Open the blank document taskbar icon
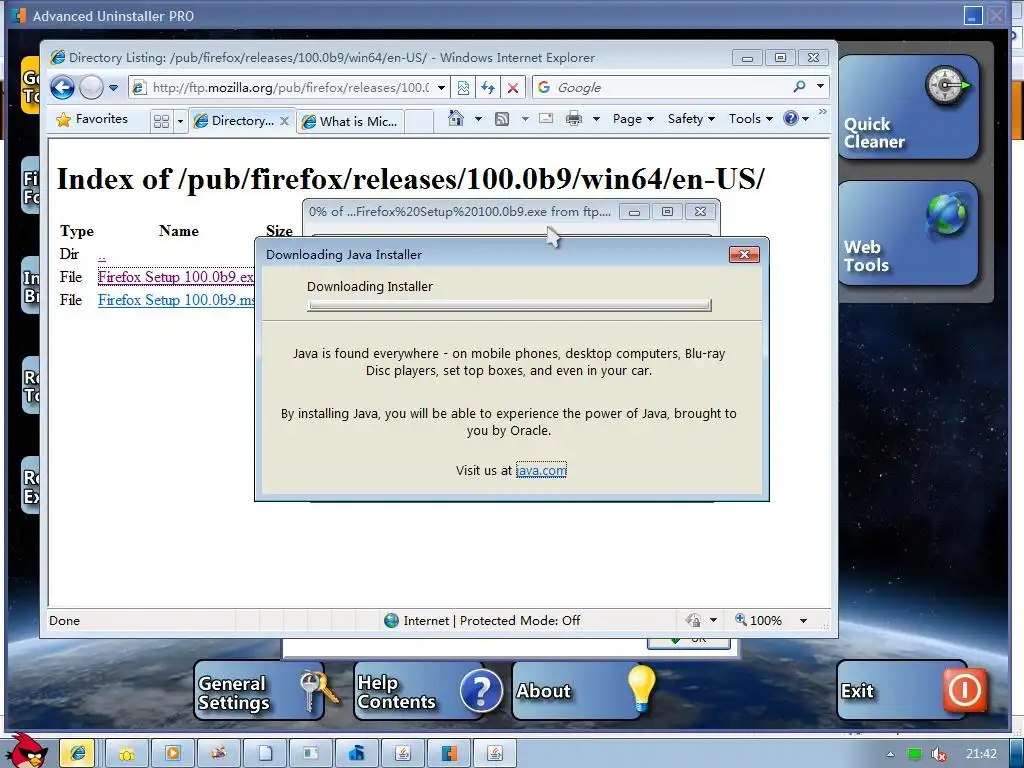The height and width of the screenshot is (768, 1024). [x=265, y=754]
